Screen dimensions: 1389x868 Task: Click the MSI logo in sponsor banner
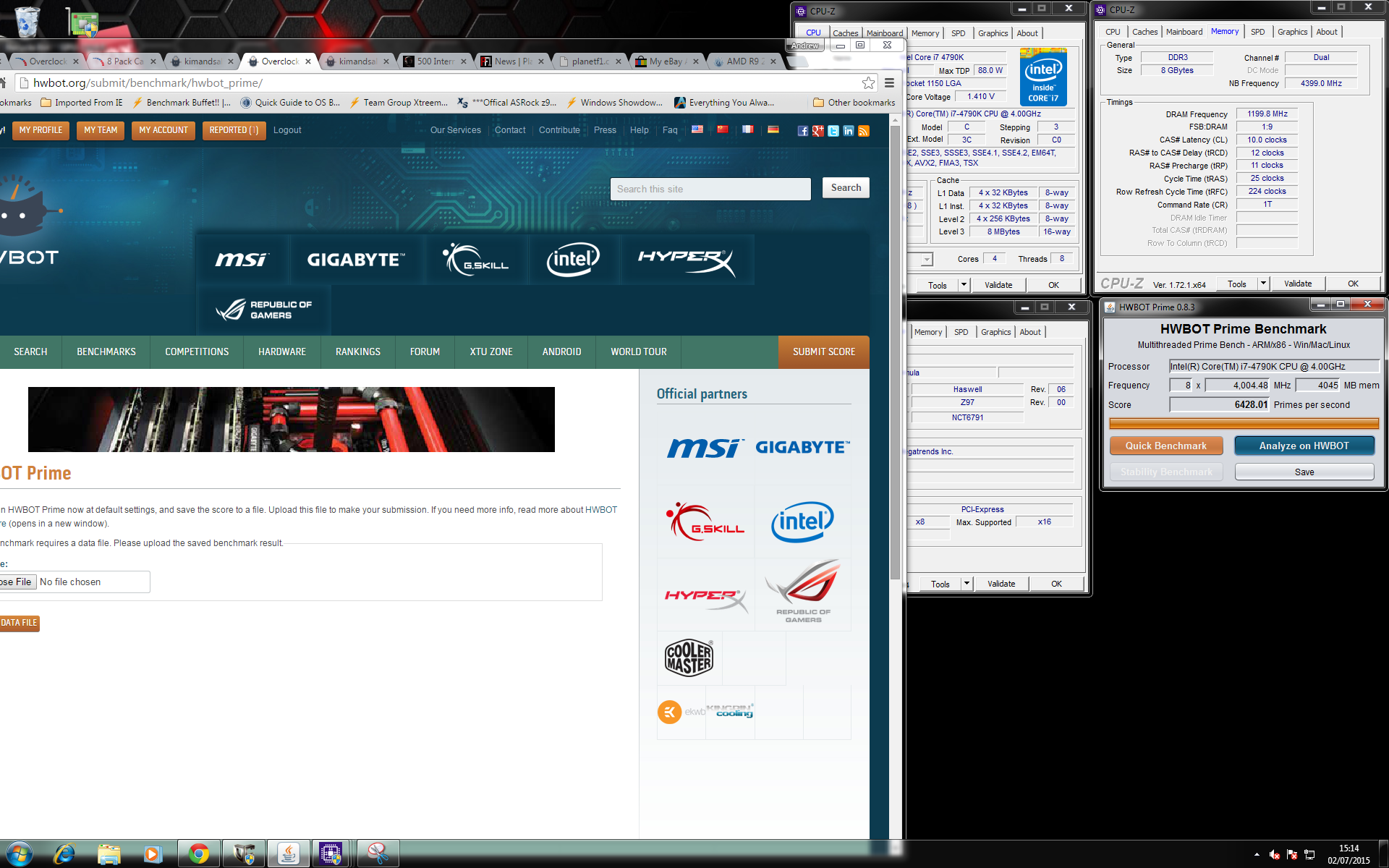pyautogui.click(x=242, y=260)
